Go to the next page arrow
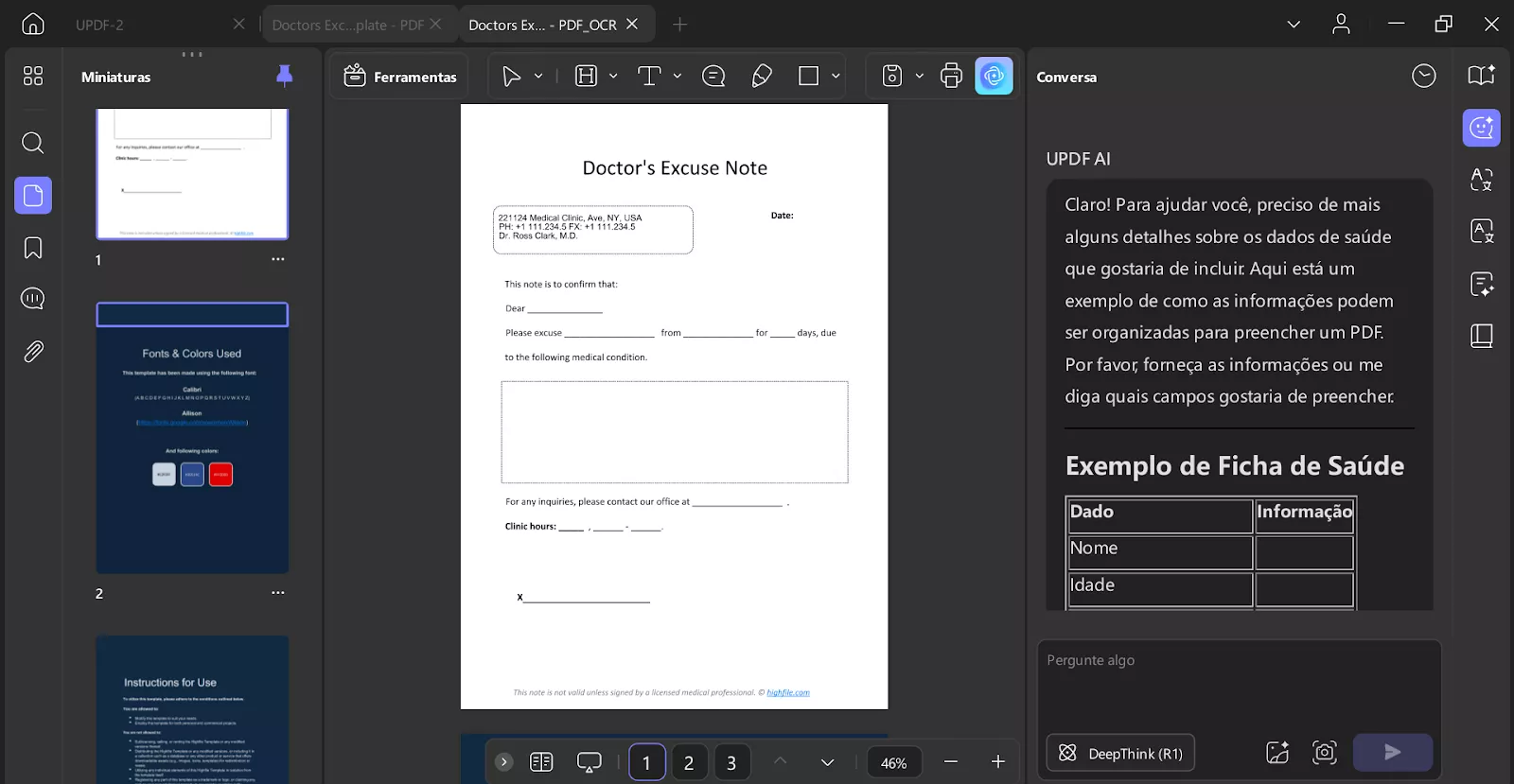This screenshot has width=1514, height=784. click(x=827, y=761)
